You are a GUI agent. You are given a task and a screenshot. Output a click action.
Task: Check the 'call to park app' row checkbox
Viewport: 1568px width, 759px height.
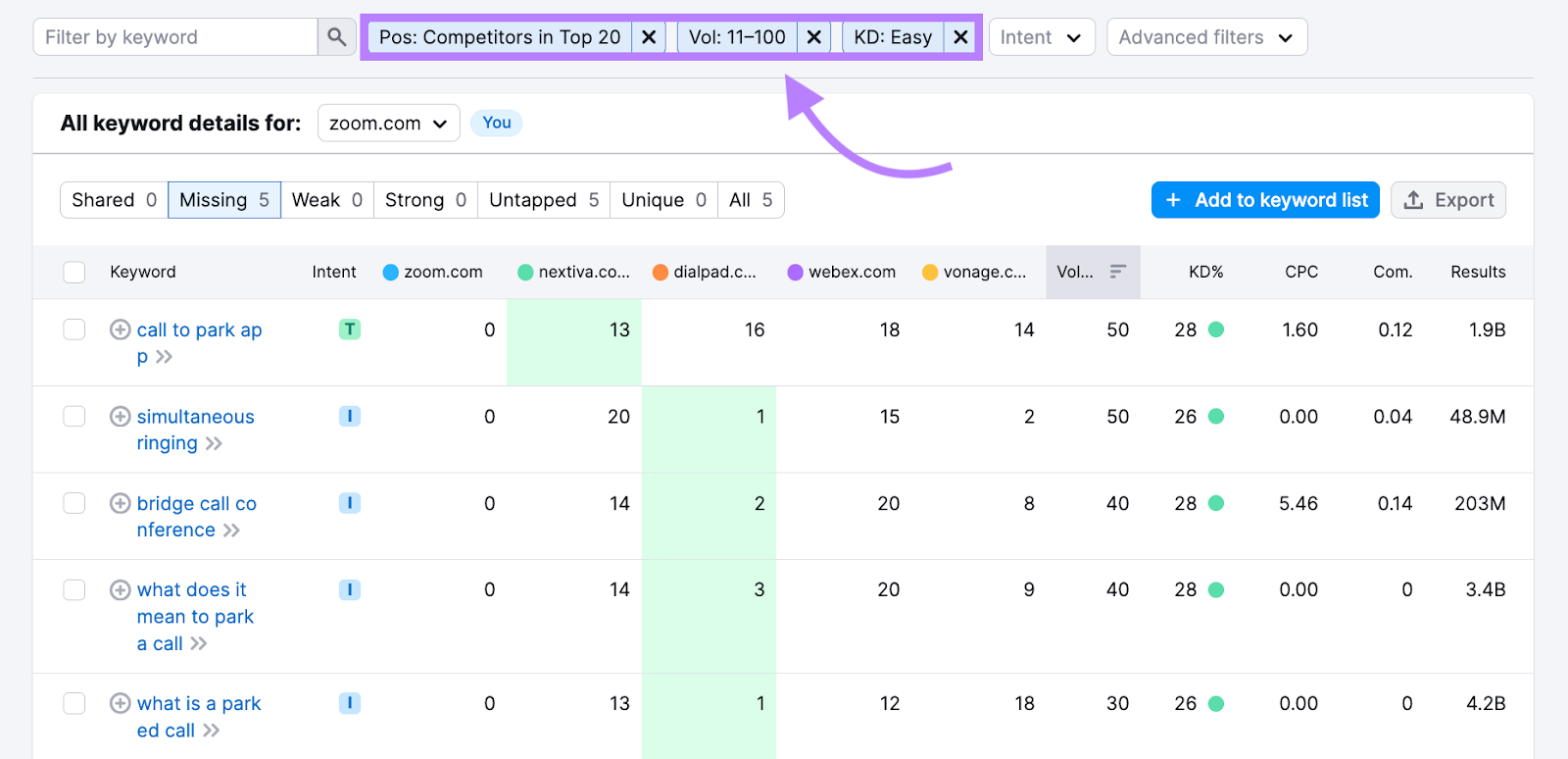click(x=74, y=329)
